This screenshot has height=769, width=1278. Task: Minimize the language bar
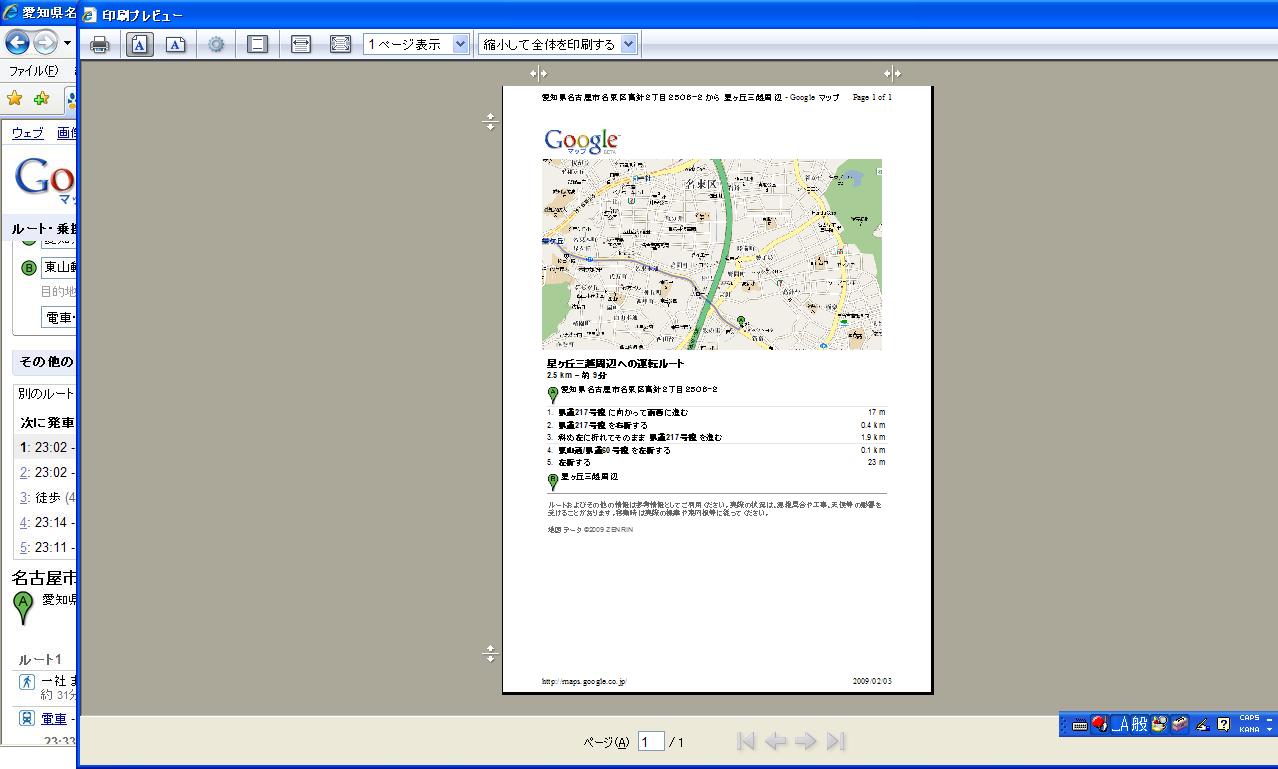click(1270, 718)
